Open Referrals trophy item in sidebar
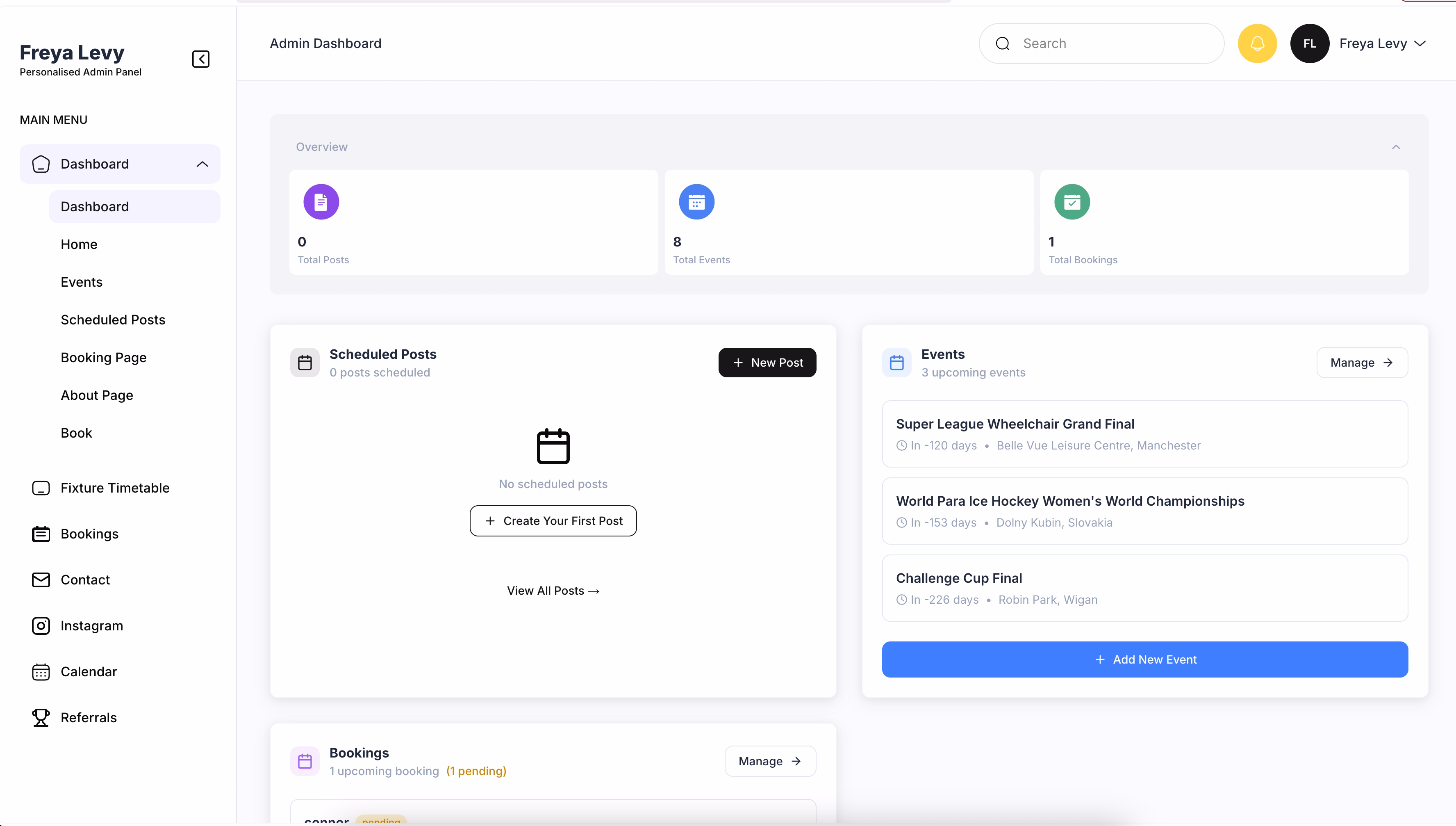Screen dimensions: 1456x826 (x=88, y=718)
